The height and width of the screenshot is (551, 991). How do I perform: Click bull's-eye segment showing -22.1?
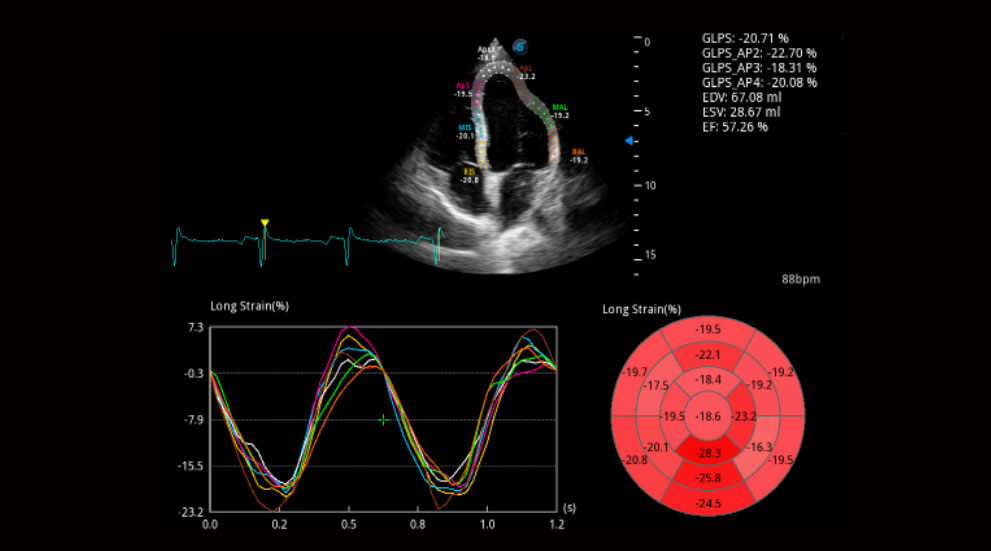tap(708, 354)
